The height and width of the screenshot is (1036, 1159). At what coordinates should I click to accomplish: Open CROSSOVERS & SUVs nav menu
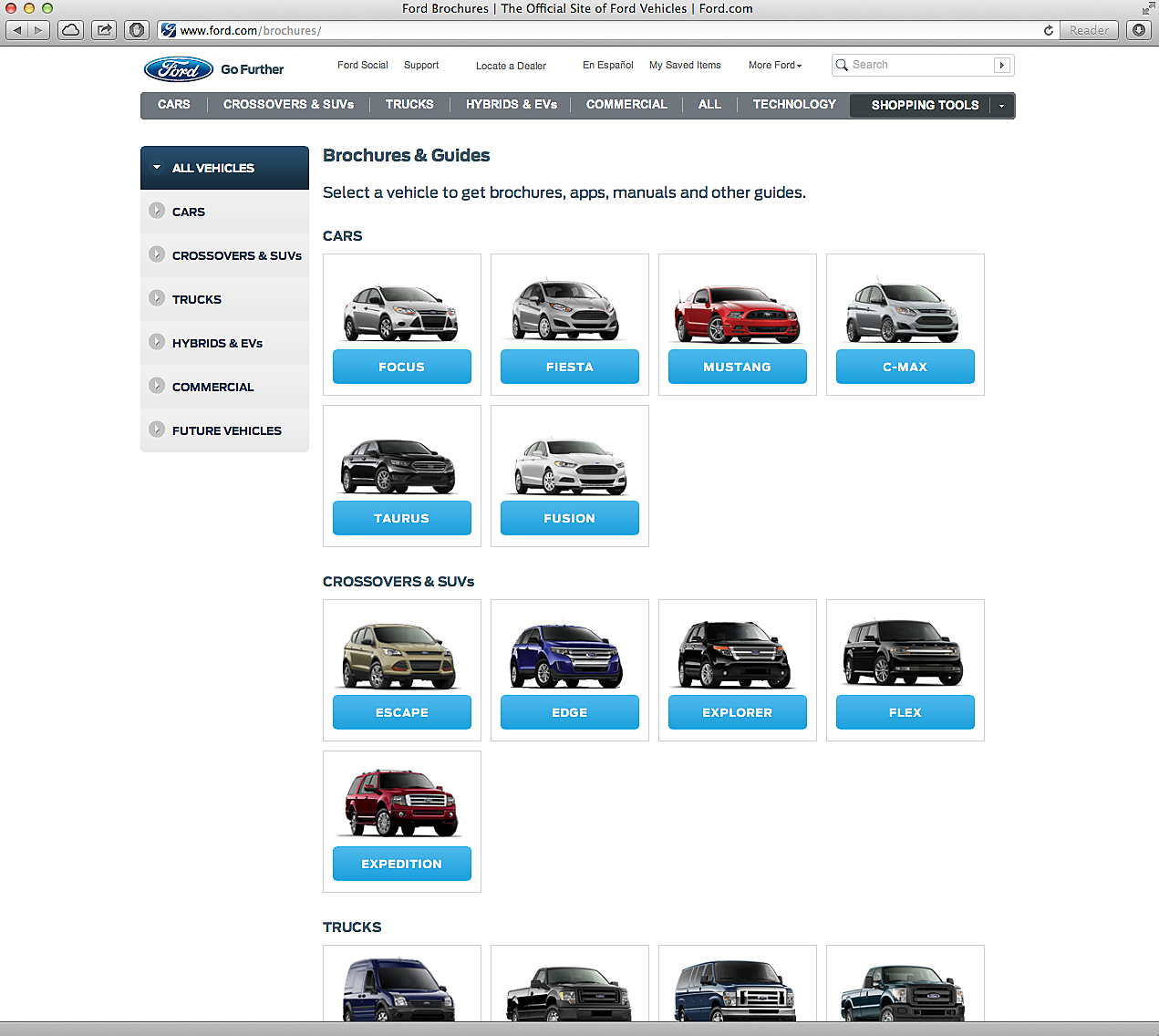click(288, 105)
